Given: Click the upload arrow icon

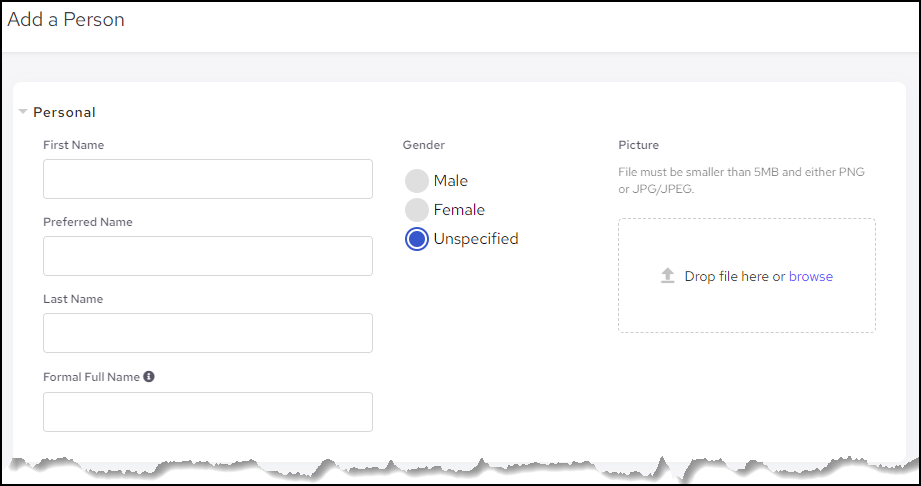Looking at the screenshot, I should coord(668,276).
